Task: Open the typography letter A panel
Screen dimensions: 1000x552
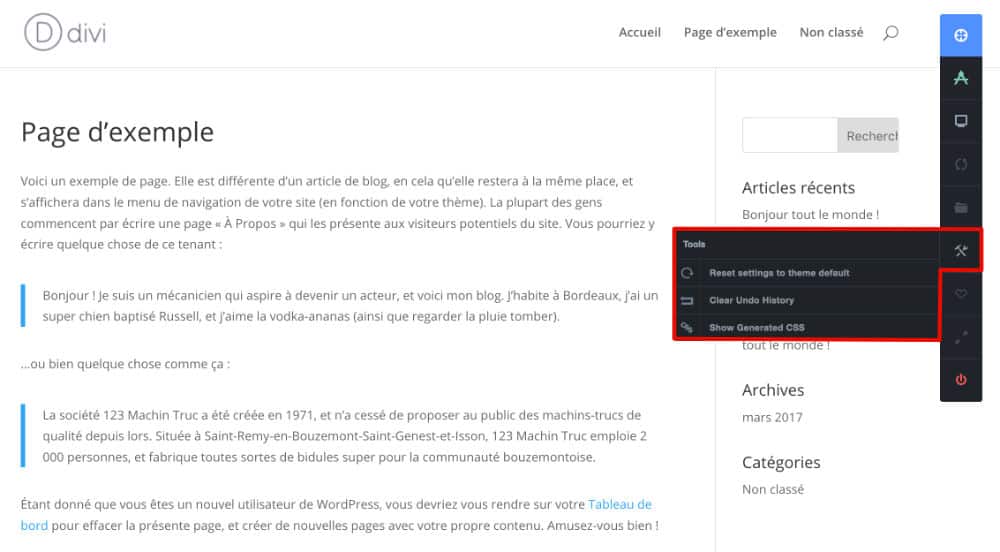Action: 961,78
